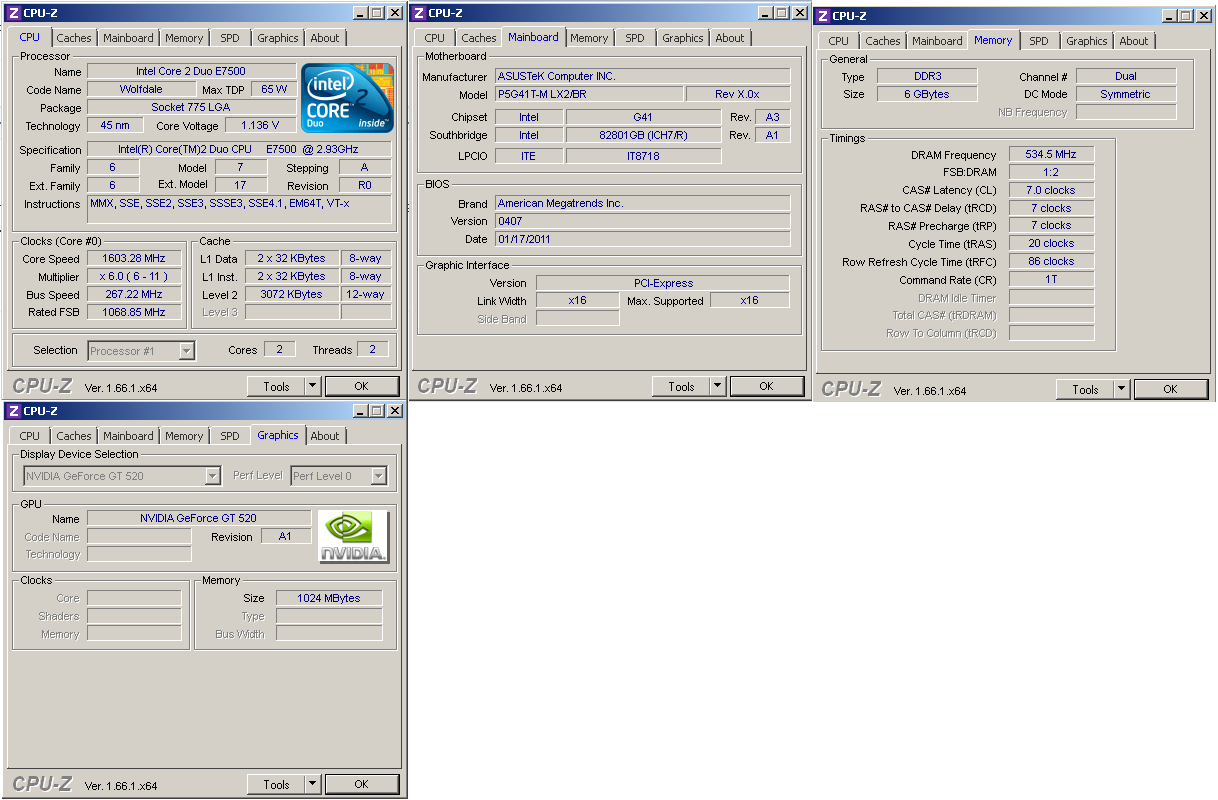Click the Core Speed 1603.28 MHz value
This screenshot has height=800, width=1218.
coord(134,258)
